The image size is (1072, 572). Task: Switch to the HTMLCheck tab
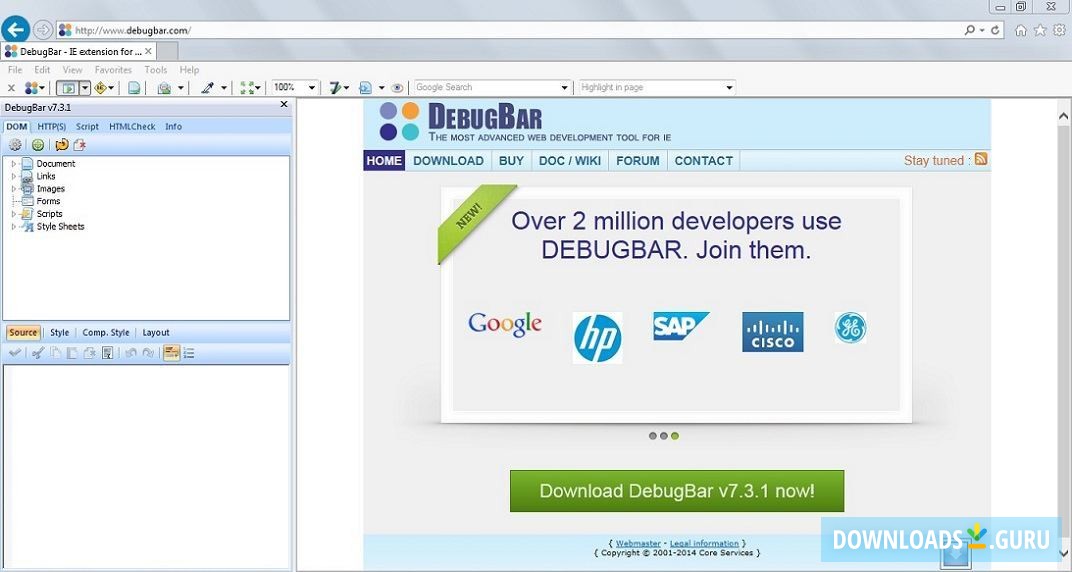tap(133, 126)
